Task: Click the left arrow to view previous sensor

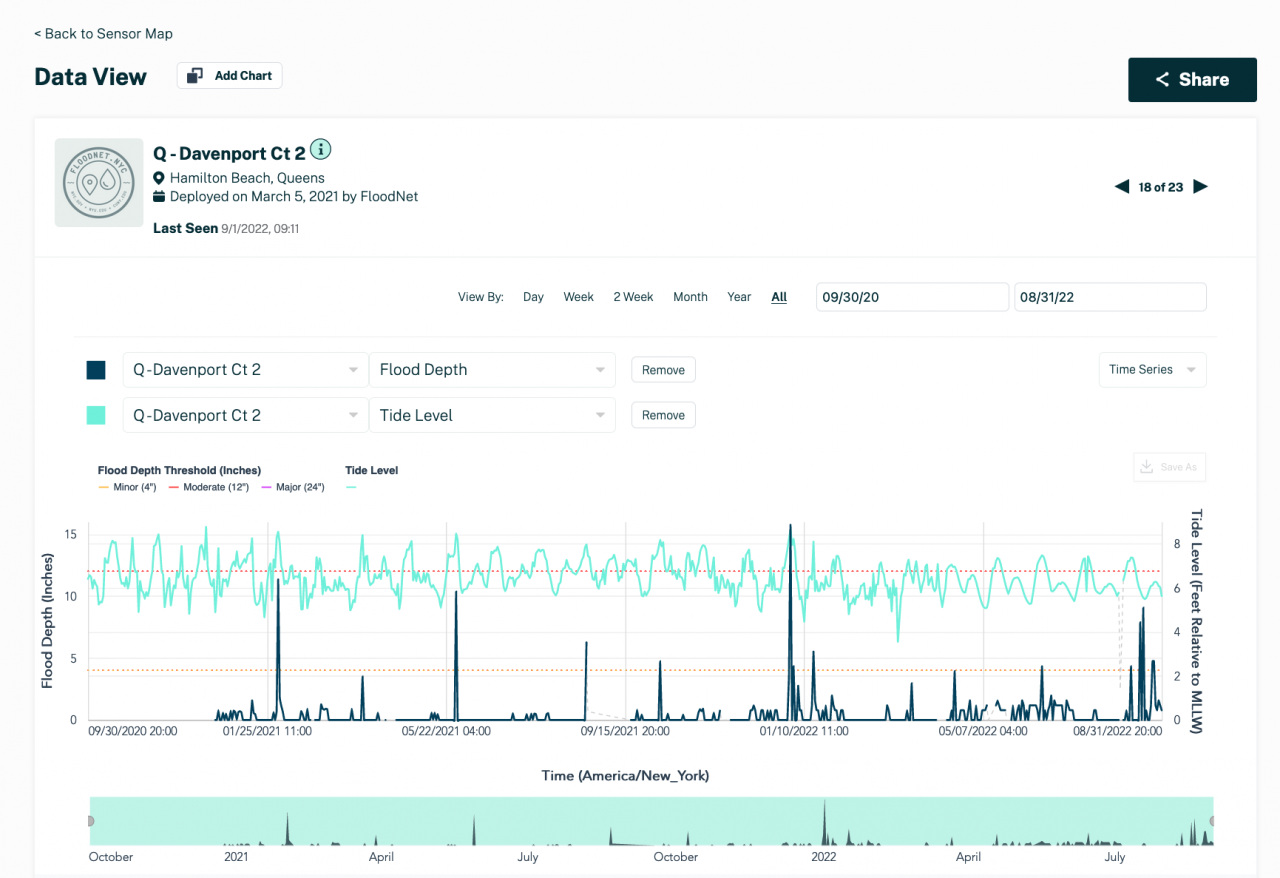Action: click(x=1121, y=186)
